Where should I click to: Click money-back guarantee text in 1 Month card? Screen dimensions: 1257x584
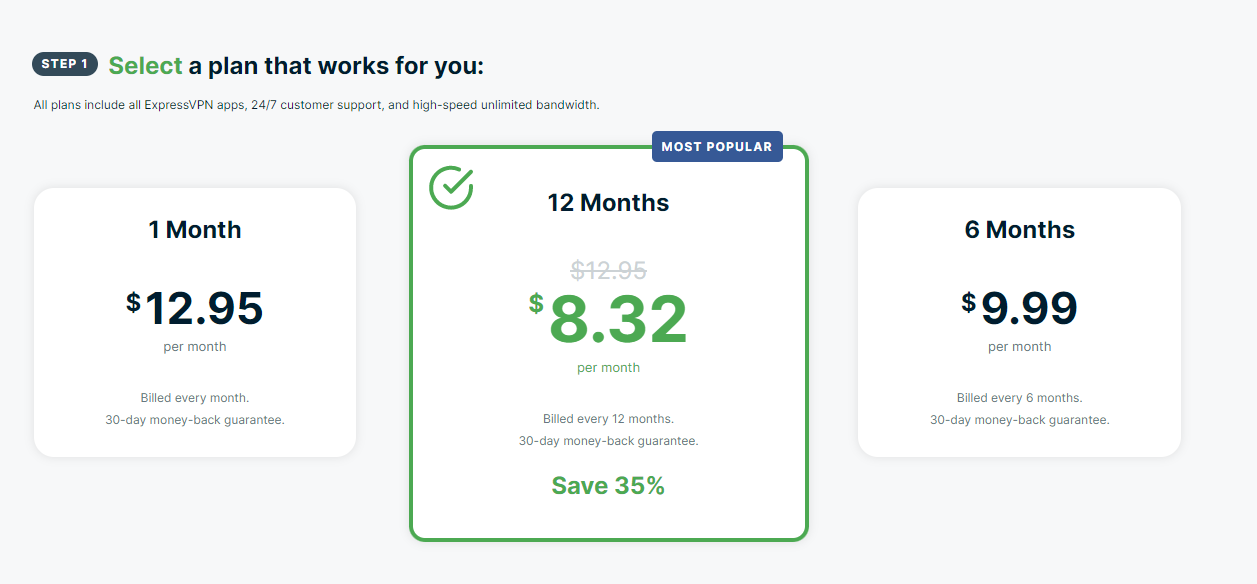[195, 420]
